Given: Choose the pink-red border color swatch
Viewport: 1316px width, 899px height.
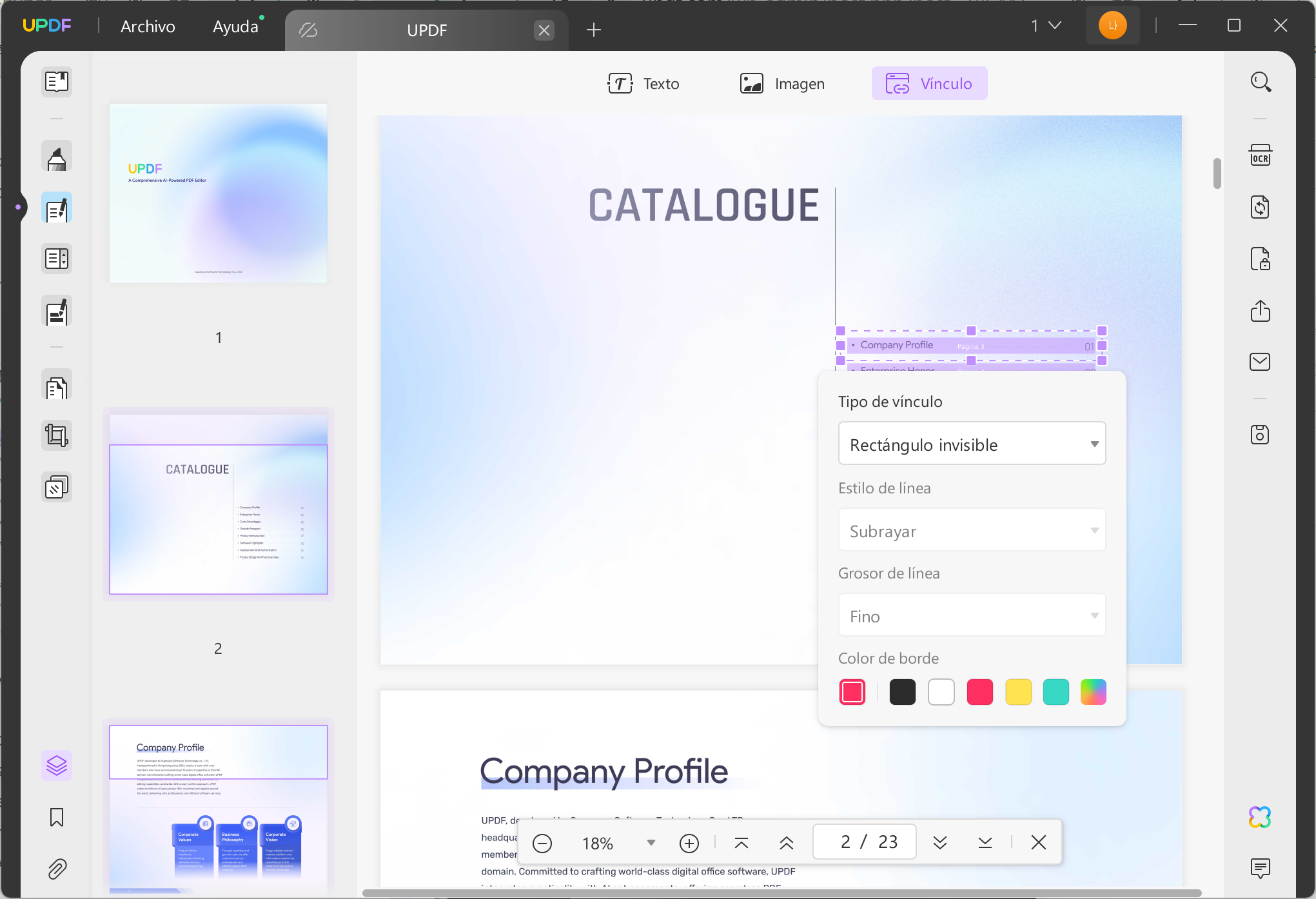Looking at the screenshot, I should 979,692.
